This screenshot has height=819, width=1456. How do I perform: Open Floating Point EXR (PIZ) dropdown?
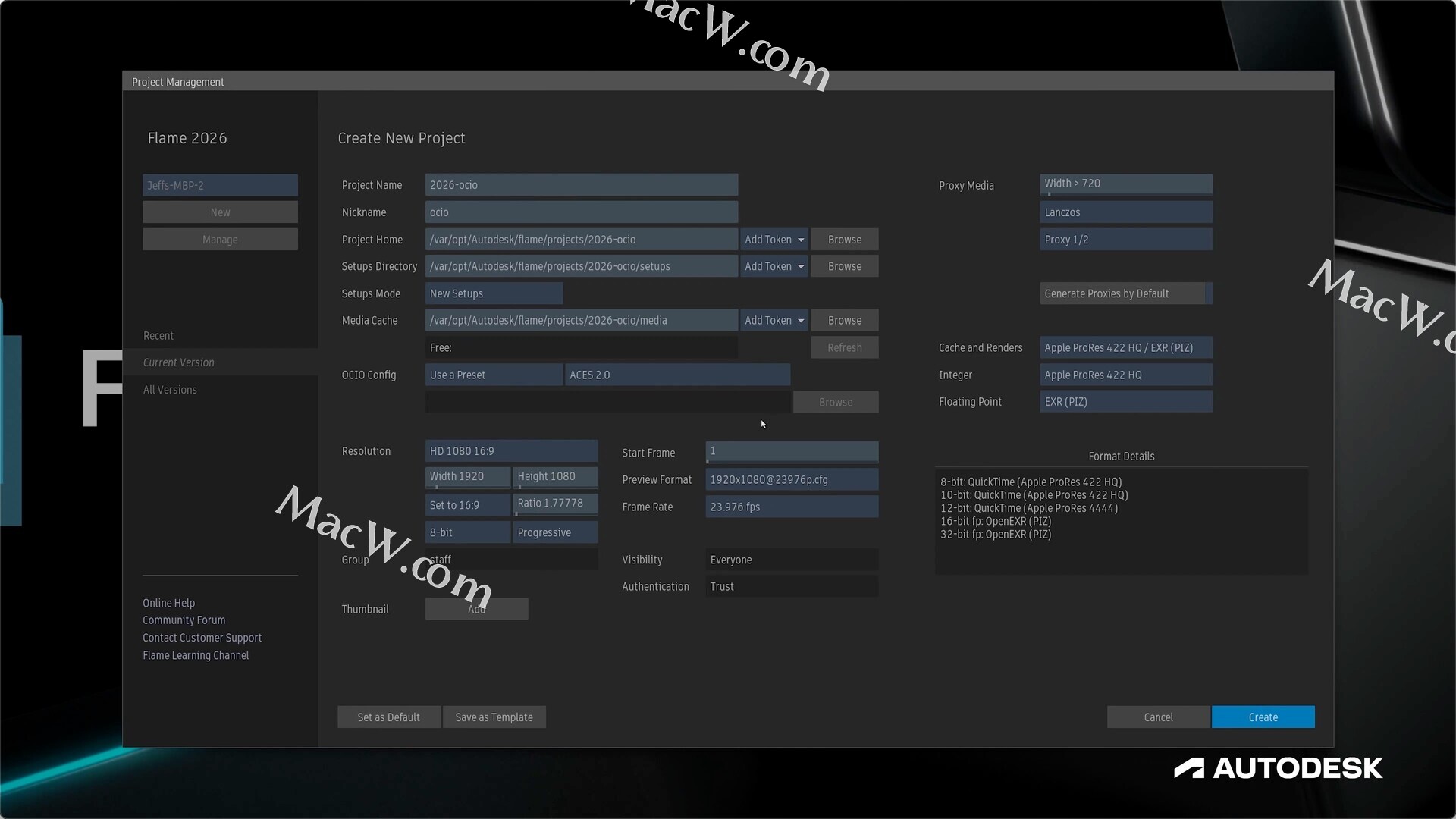click(x=1126, y=402)
